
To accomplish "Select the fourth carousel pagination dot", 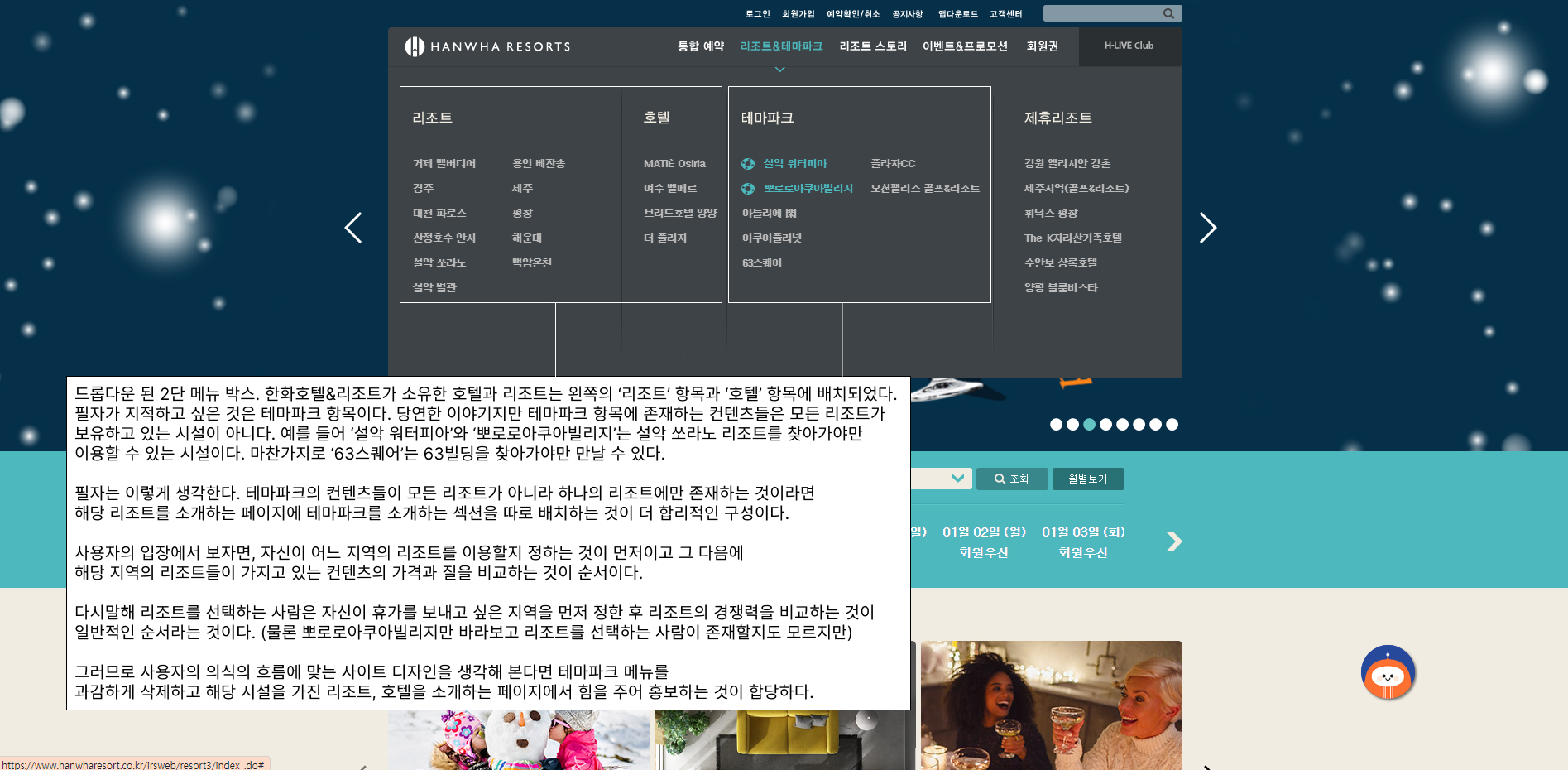I will (x=1105, y=425).
